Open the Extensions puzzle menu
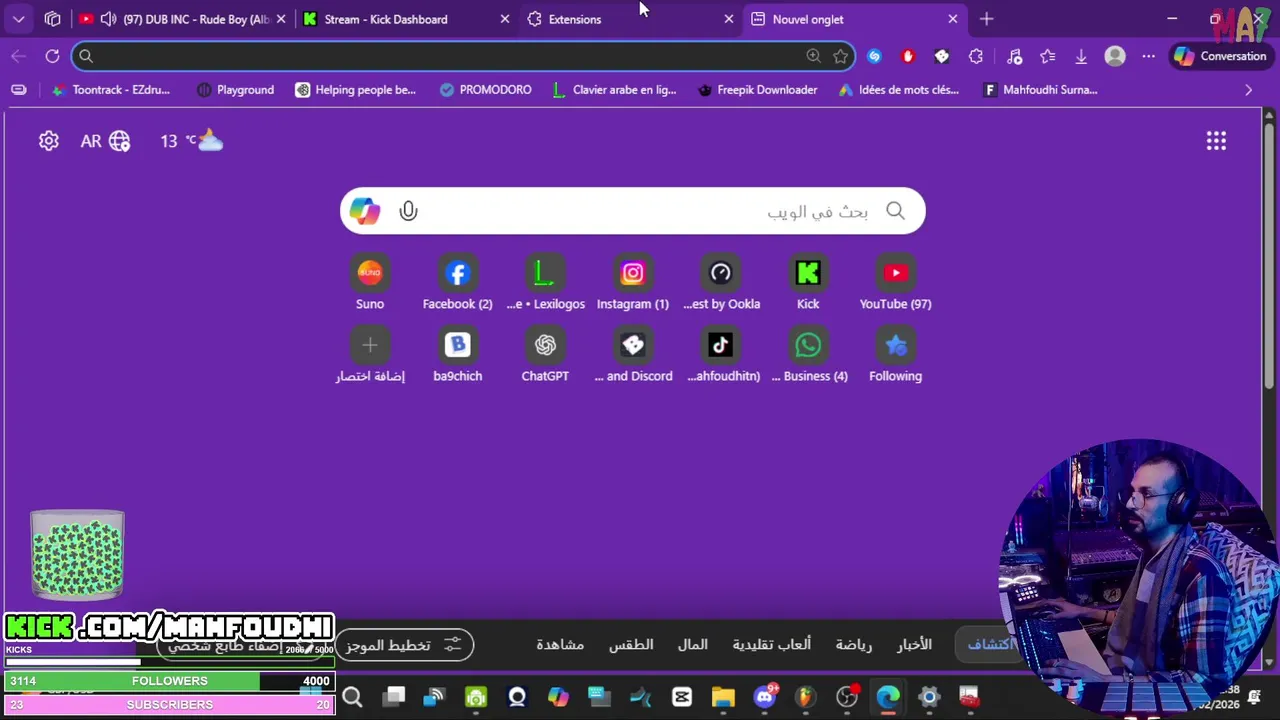Image resolution: width=1280 pixels, height=720 pixels. [x=975, y=56]
